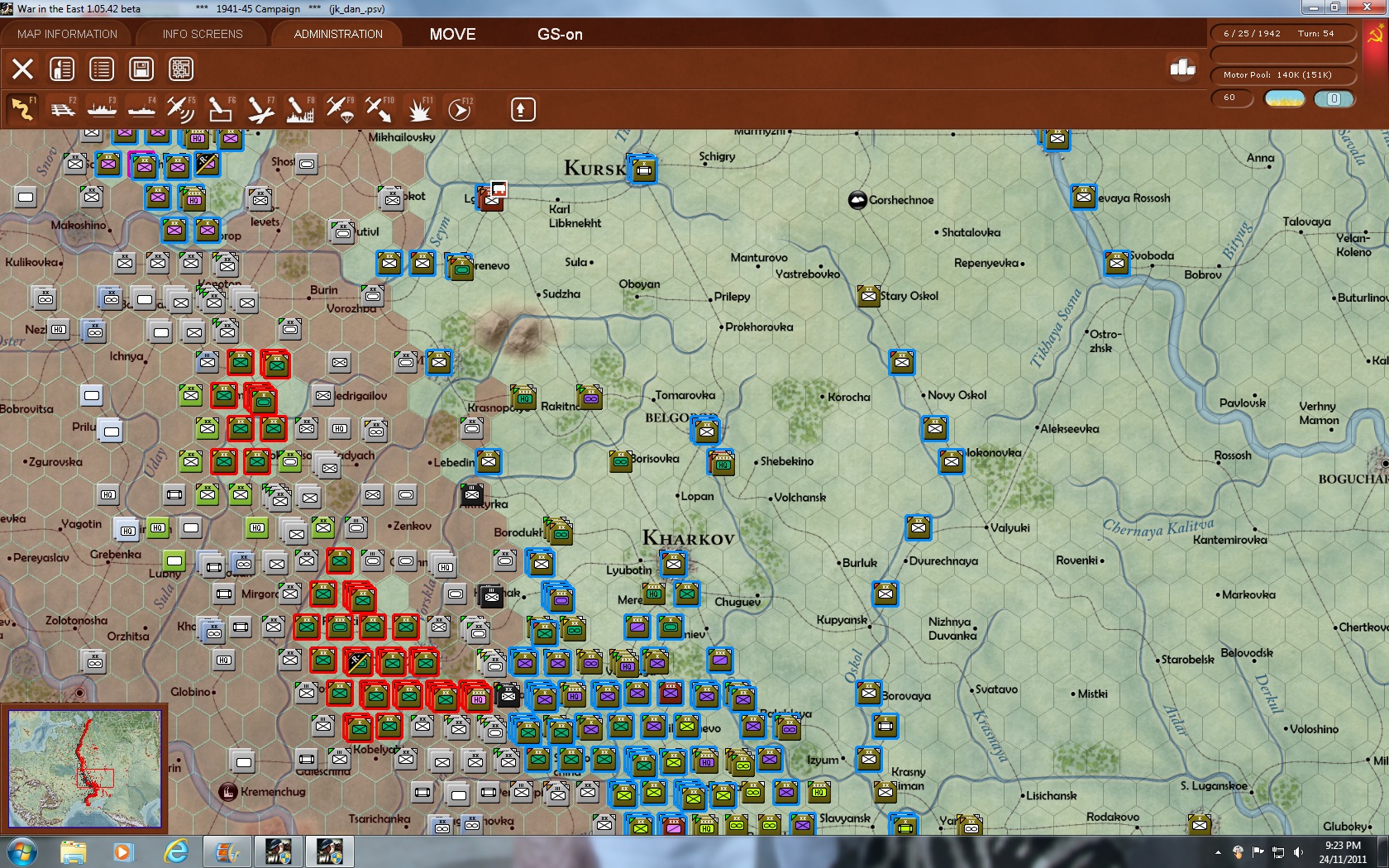Click the Volchansk town label
The image size is (1389, 868).
click(x=800, y=498)
